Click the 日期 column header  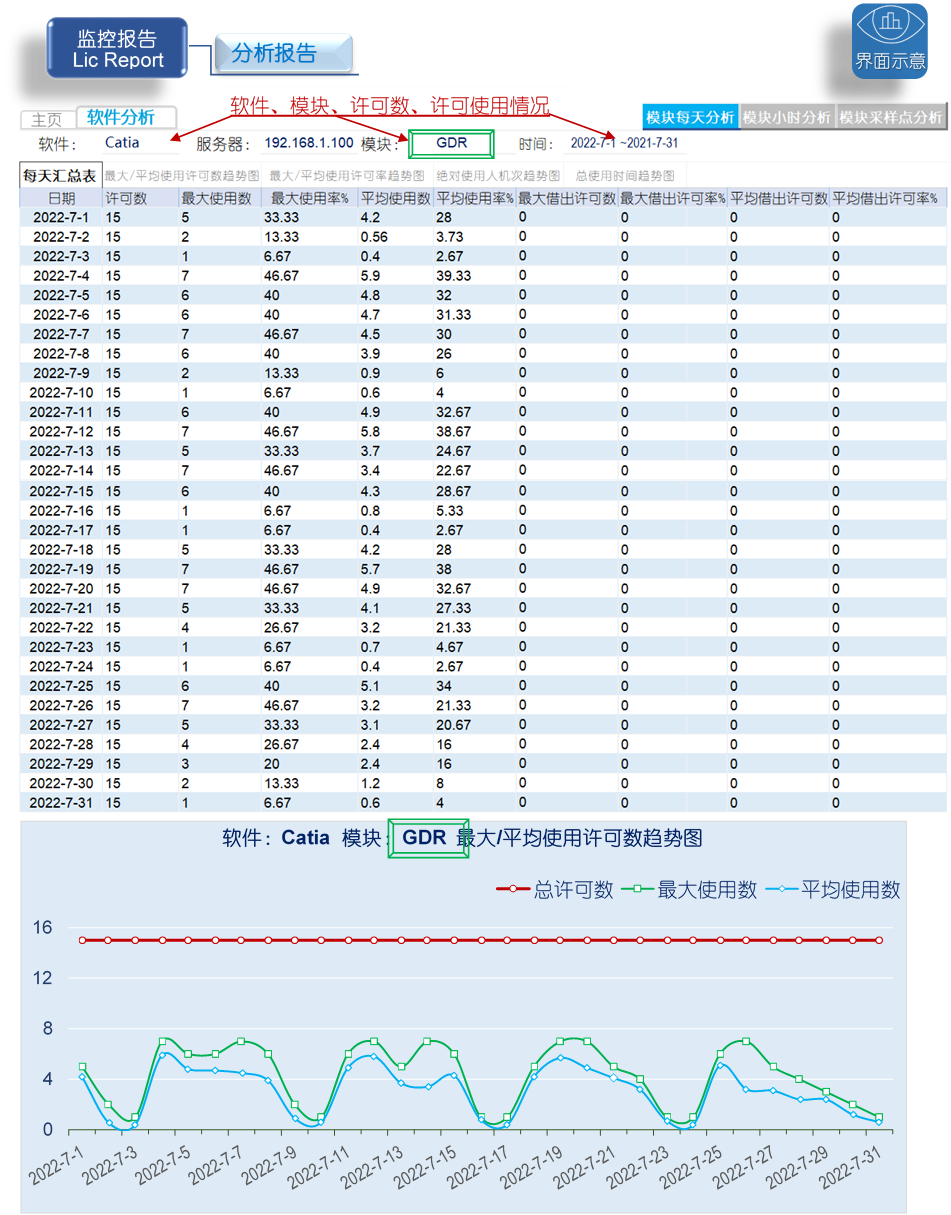(62, 199)
